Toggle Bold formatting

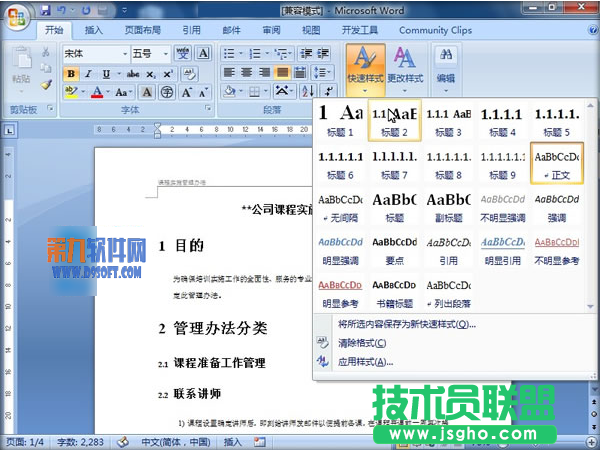(71, 74)
